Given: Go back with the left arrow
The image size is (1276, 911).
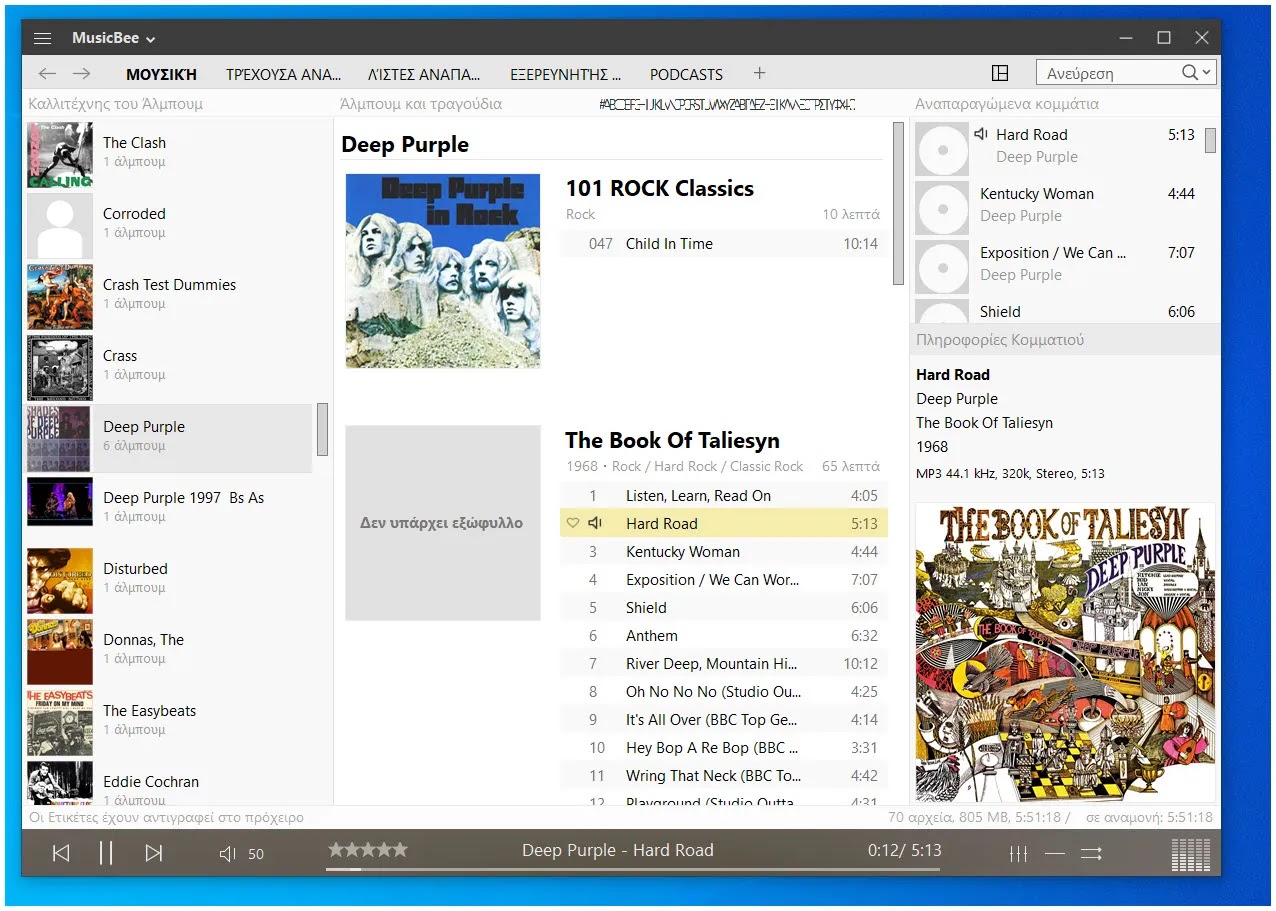Looking at the screenshot, I should pyautogui.click(x=47, y=73).
